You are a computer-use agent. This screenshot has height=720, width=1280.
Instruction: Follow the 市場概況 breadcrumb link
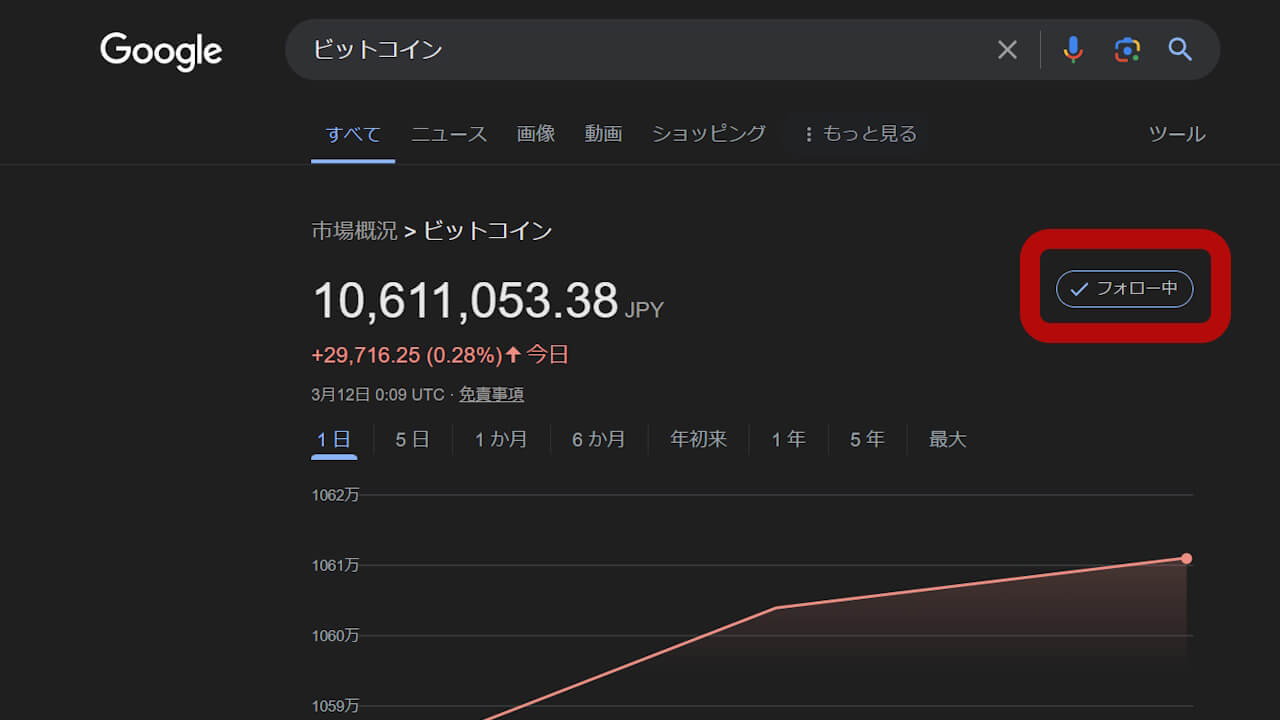click(354, 231)
